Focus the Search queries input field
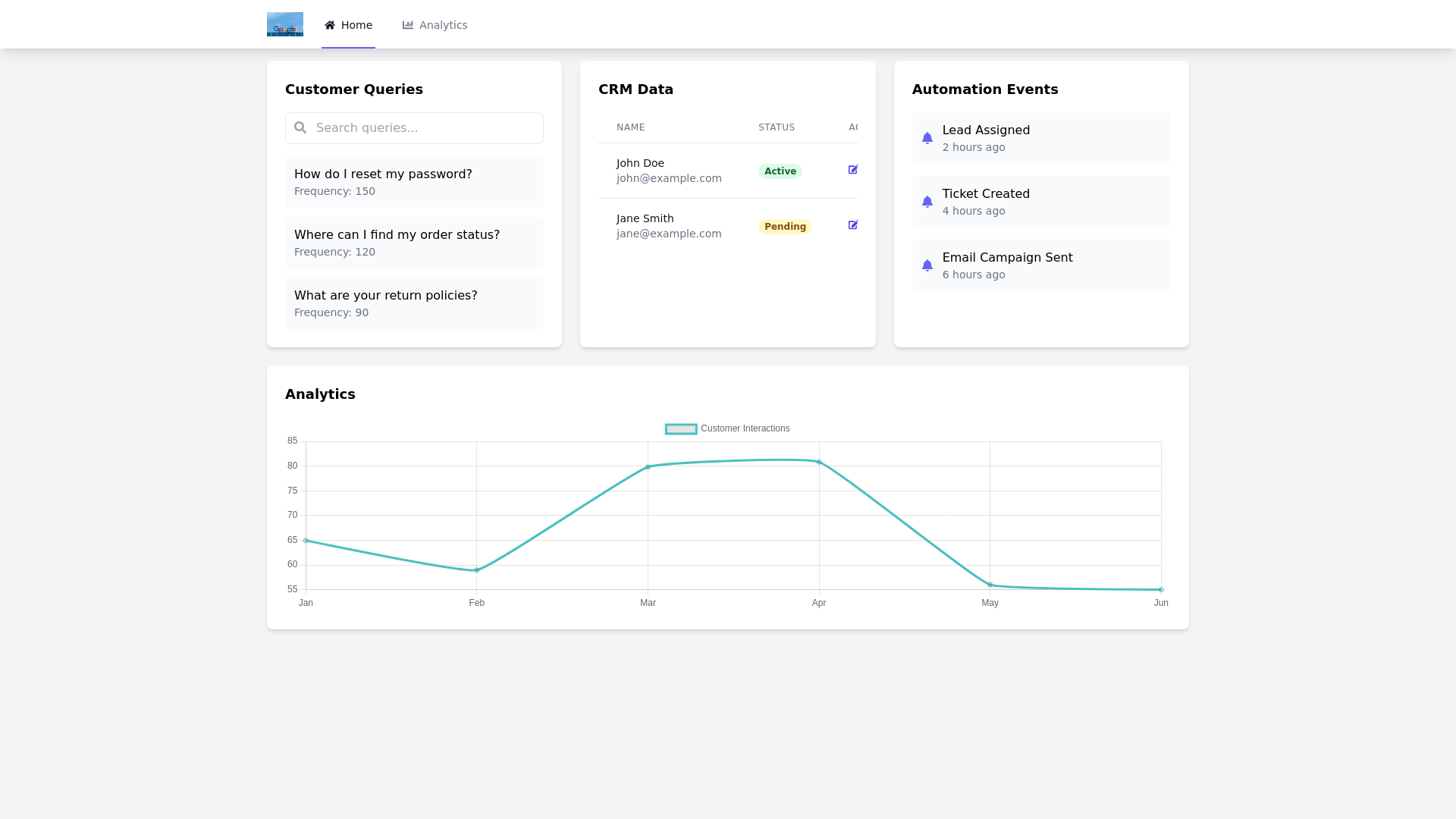The height and width of the screenshot is (819, 1456). click(425, 127)
